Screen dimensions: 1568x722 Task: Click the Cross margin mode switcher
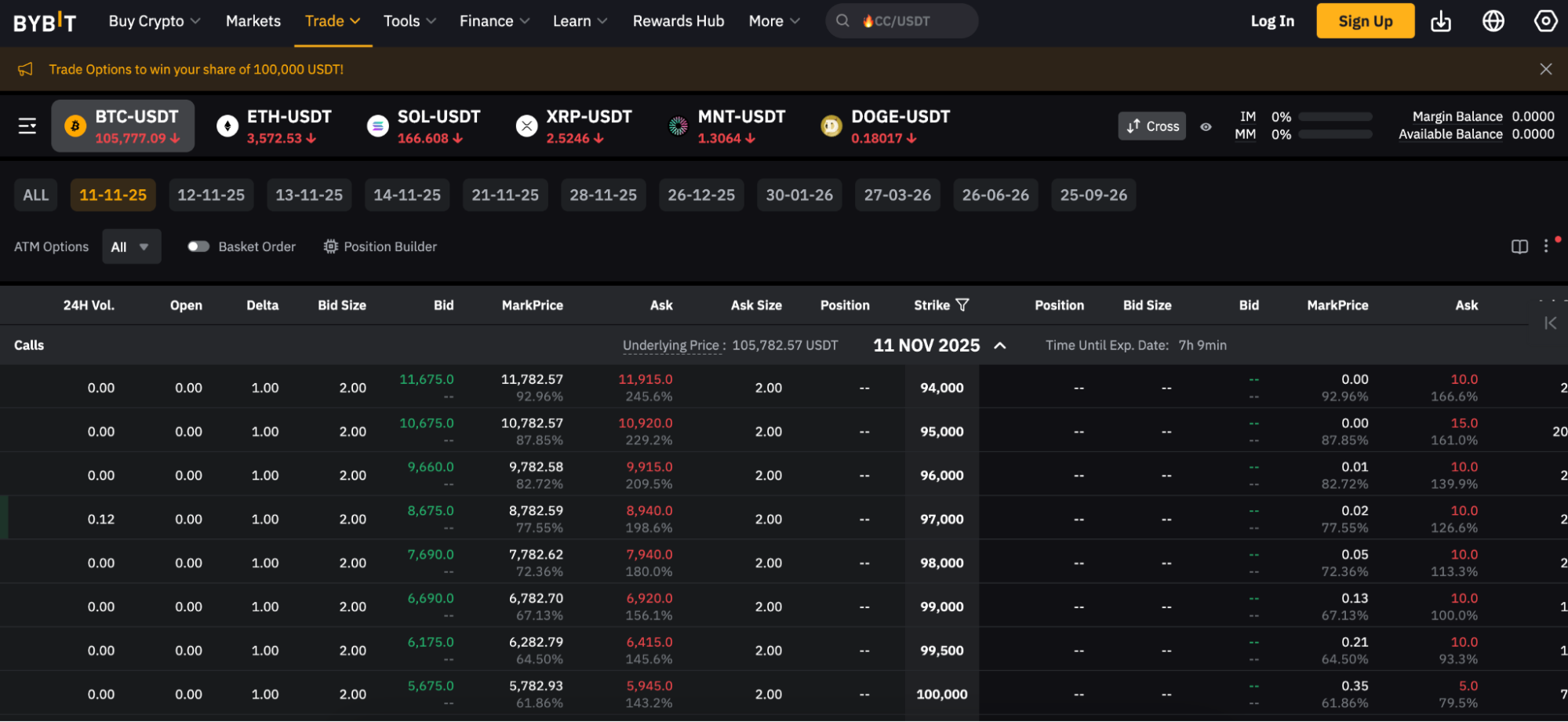[x=1151, y=126]
